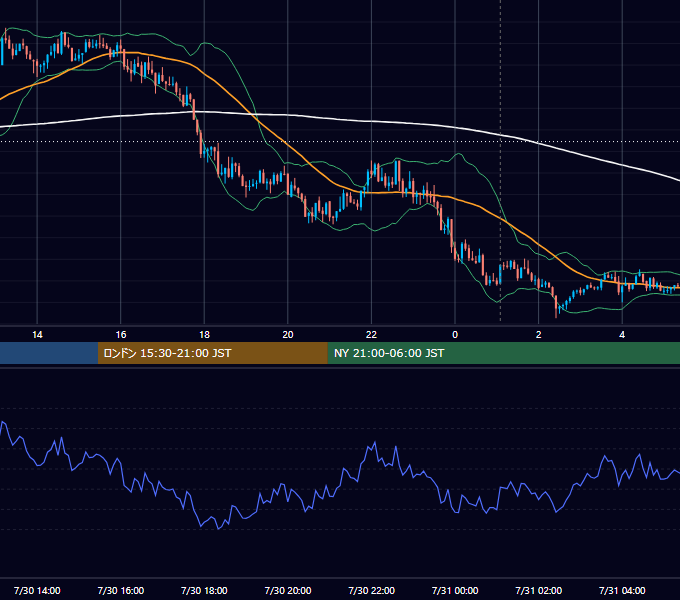
Task: Click the '7/31 04:00' date label
Action: coord(622,590)
